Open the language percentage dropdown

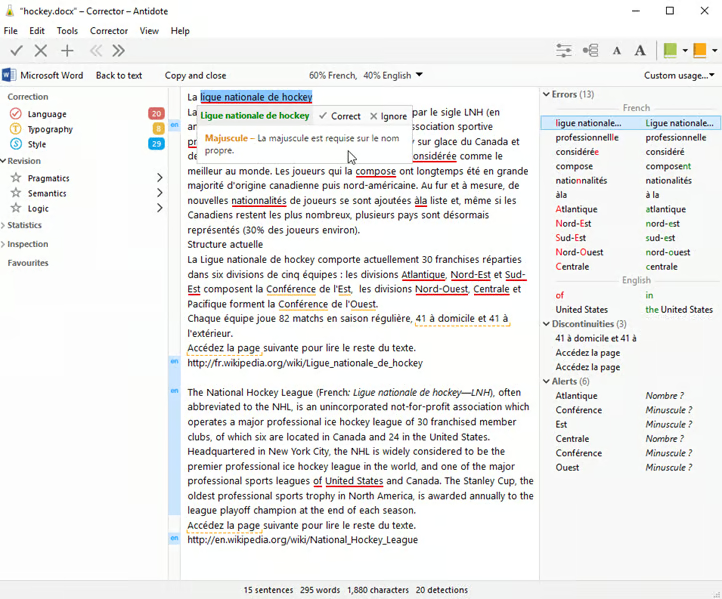tap(419, 75)
